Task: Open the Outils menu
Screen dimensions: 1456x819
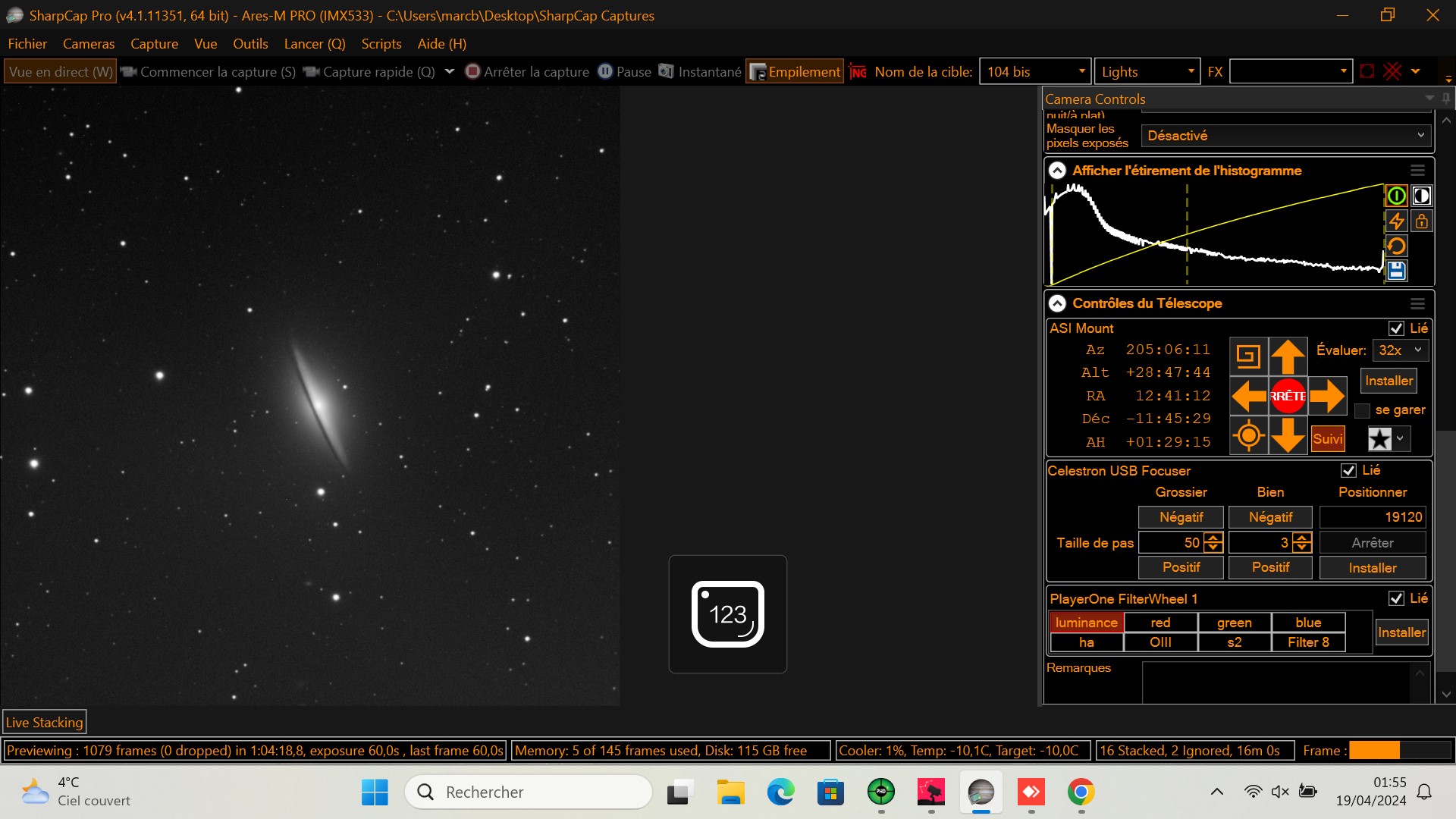Action: [250, 44]
